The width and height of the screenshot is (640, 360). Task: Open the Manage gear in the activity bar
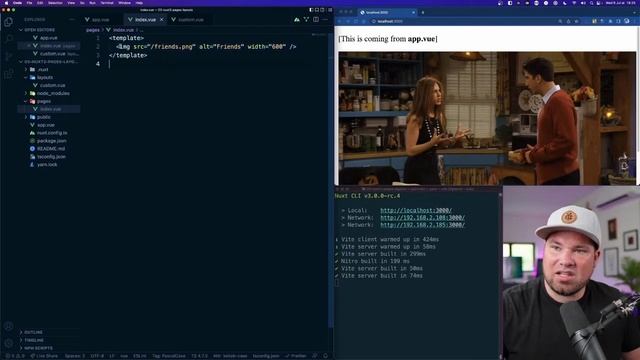[8, 343]
